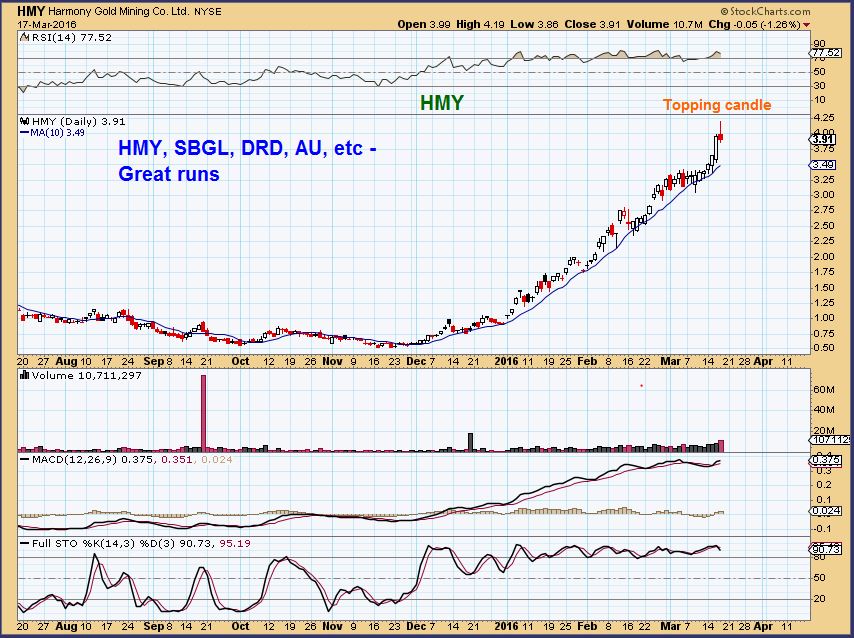Click the orange Topping candle annotation

click(717, 105)
